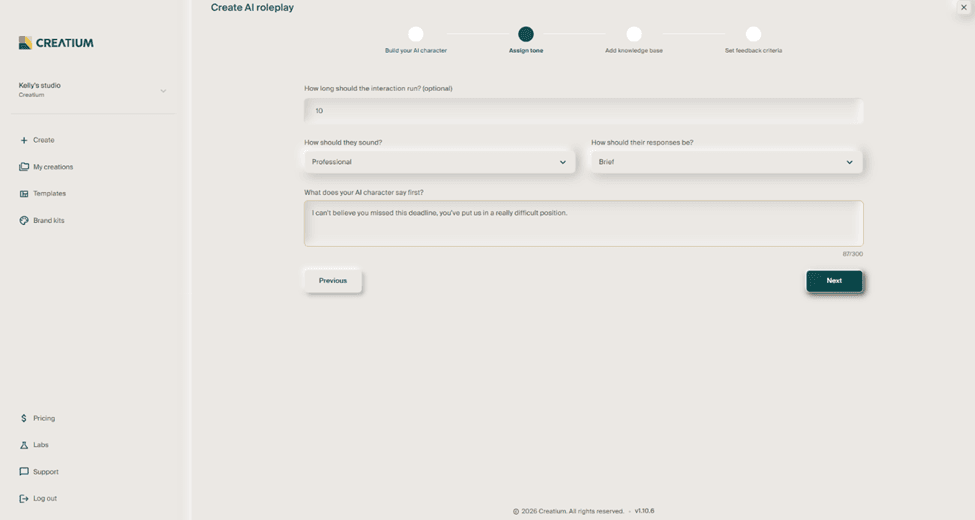Image resolution: width=975 pixels, height=520 pixels.
Task: Focus the AI character first message textarea
Action: 583,223
